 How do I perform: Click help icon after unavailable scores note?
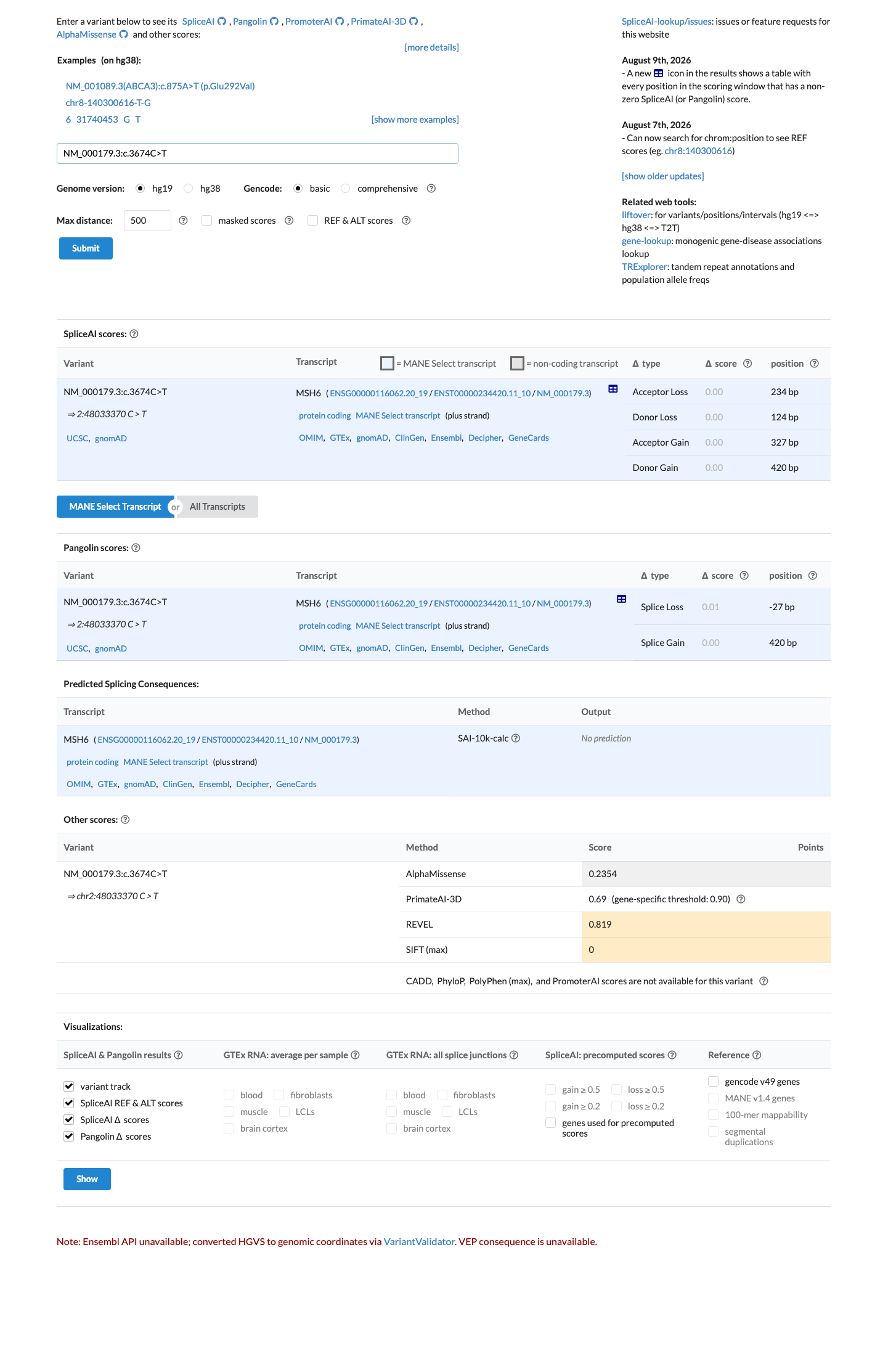point(764,981)
